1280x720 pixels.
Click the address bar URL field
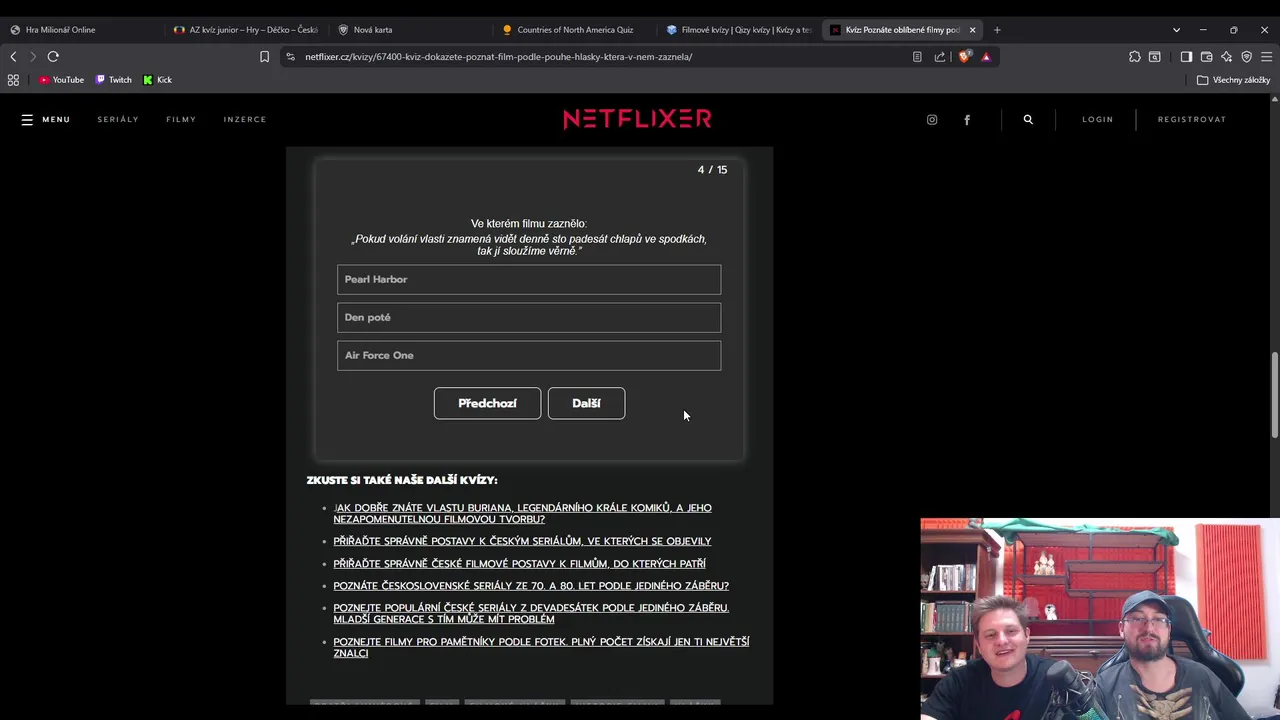pos(600,57)
